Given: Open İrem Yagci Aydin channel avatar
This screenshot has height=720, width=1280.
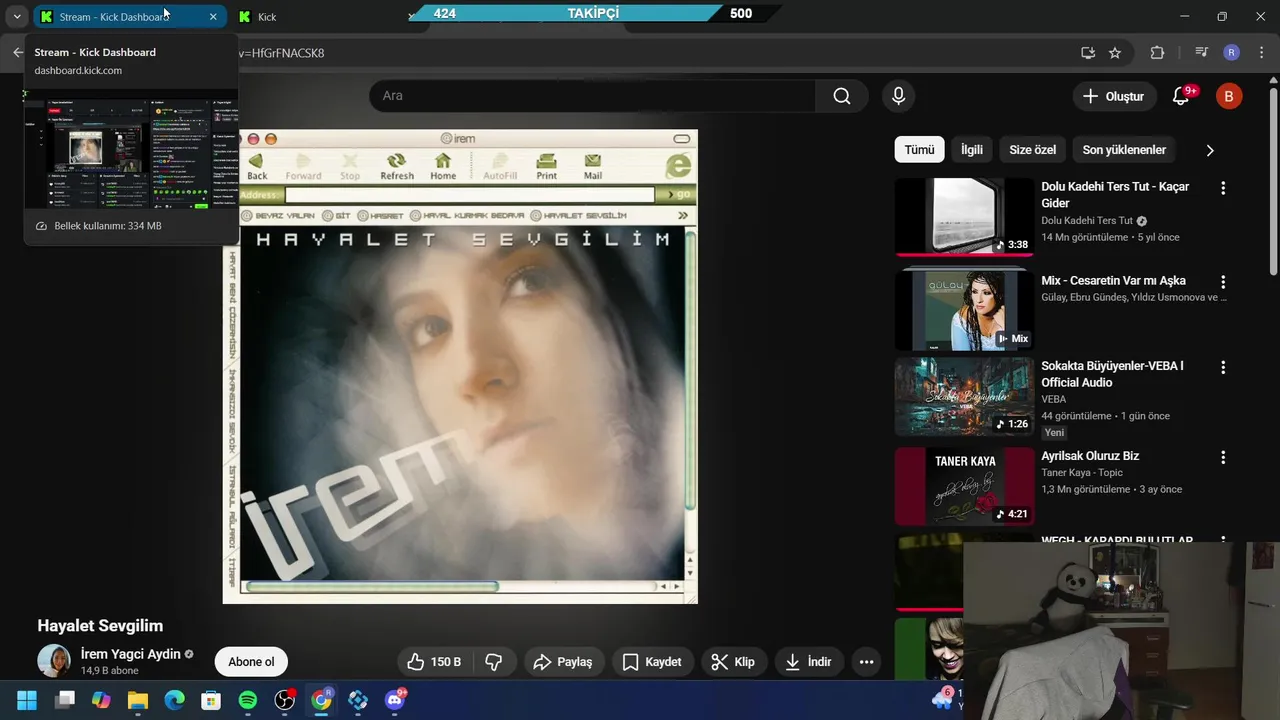Looking at the screenshot, I should pos(54,661).
